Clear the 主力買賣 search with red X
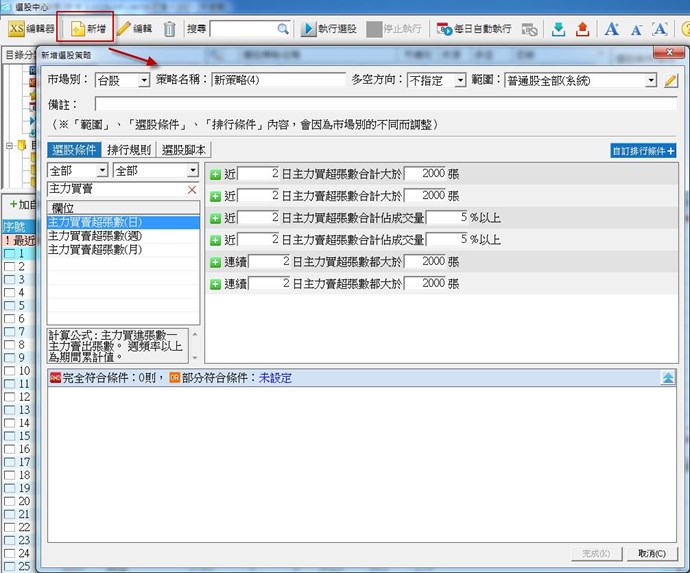This screenshot has width=690, height=573. (192, 189)
